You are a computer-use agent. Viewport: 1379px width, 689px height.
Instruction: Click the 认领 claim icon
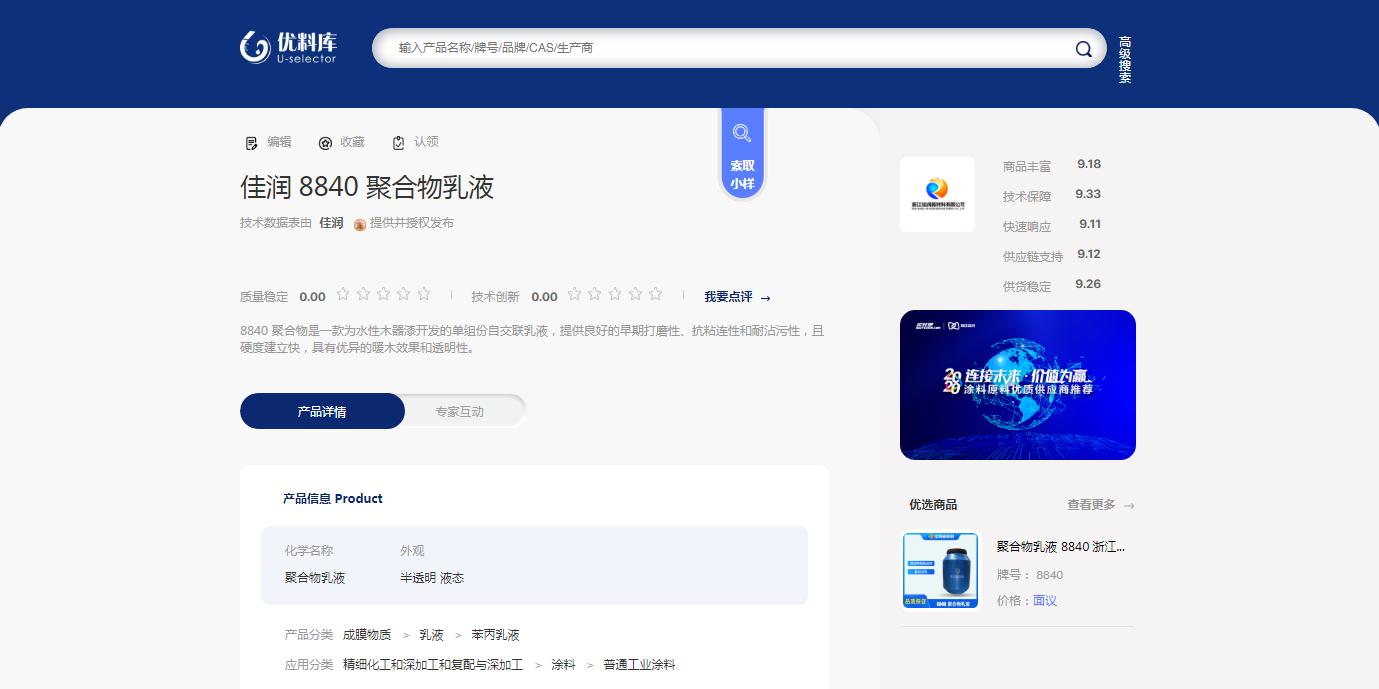point(399,143)
